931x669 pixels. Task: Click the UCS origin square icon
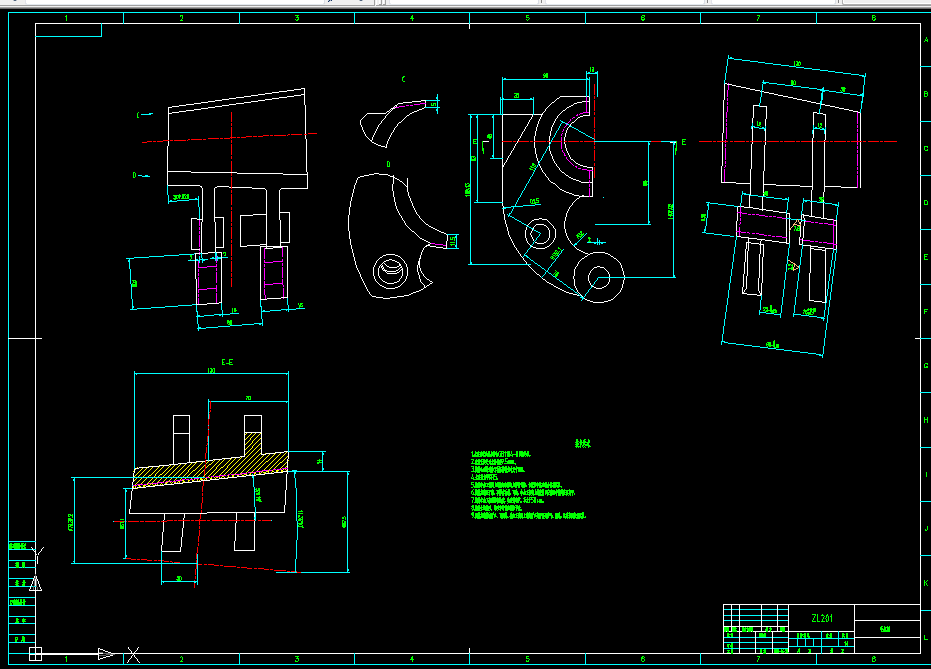point(36,654)
